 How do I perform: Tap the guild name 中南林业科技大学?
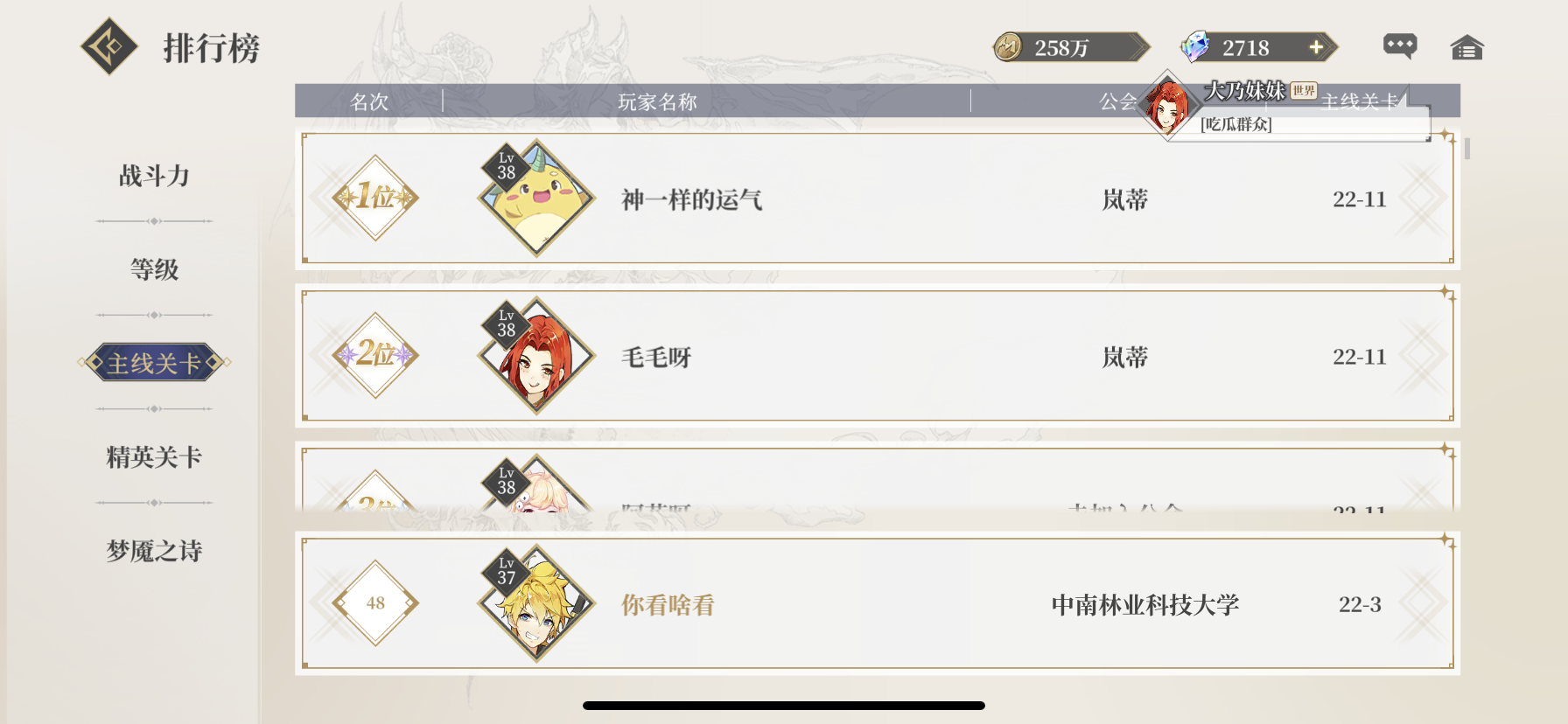[x=1145, y=604]
